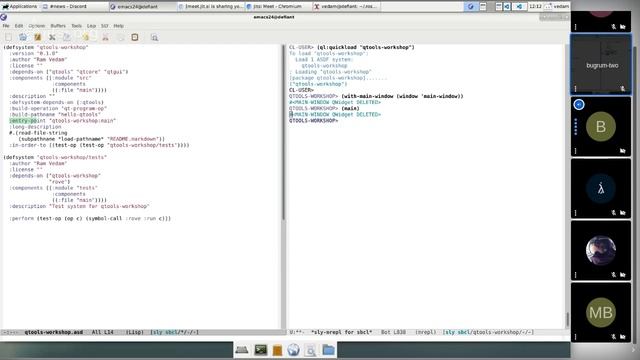Open three-dots menu on the helmet avatar tile
This screenshot has height=360, width=640.
[x=576, y=275]
